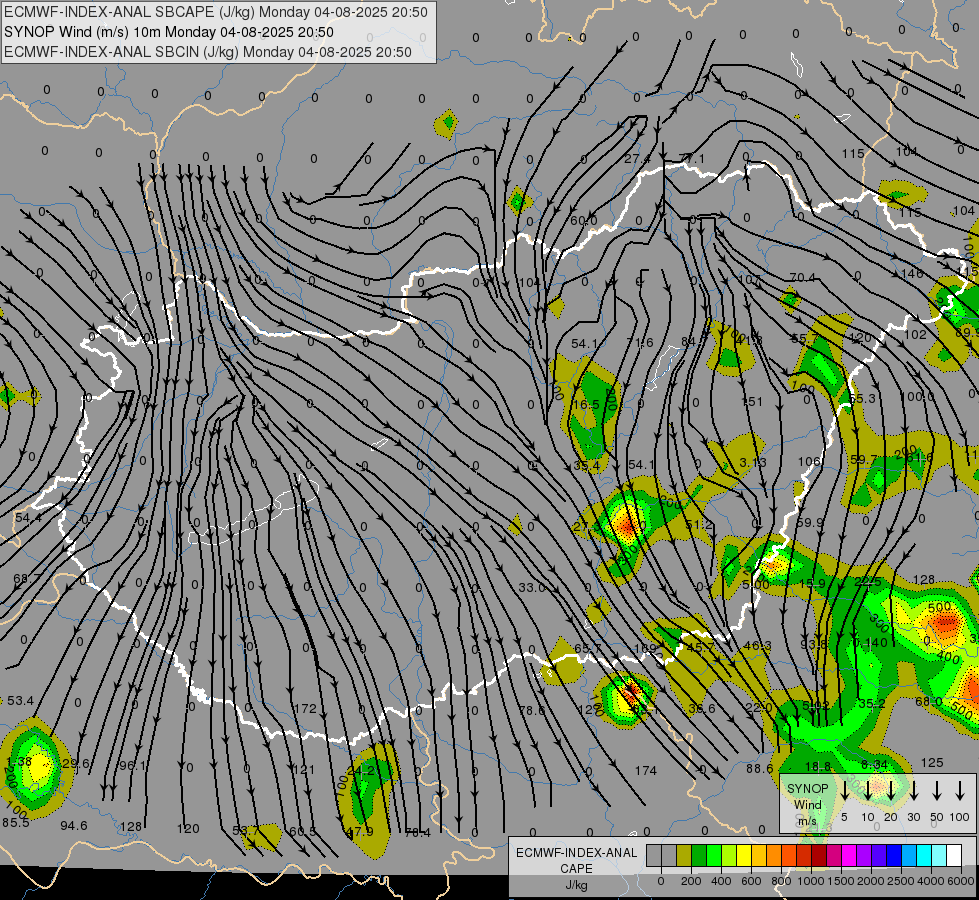
Task: Click the map value 71.6
Action: pos(640,342)
